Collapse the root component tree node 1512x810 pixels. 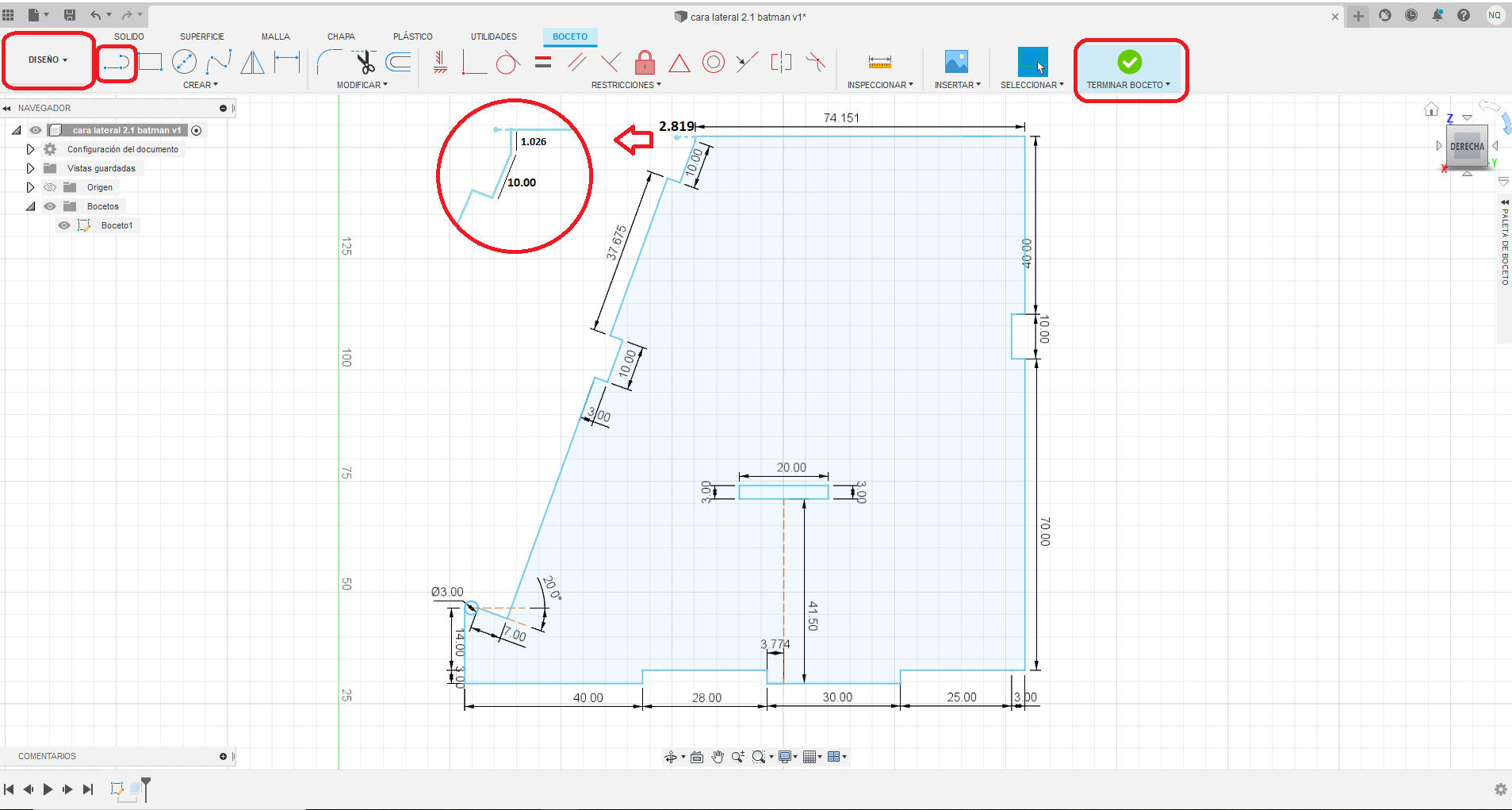click(16, 130)
